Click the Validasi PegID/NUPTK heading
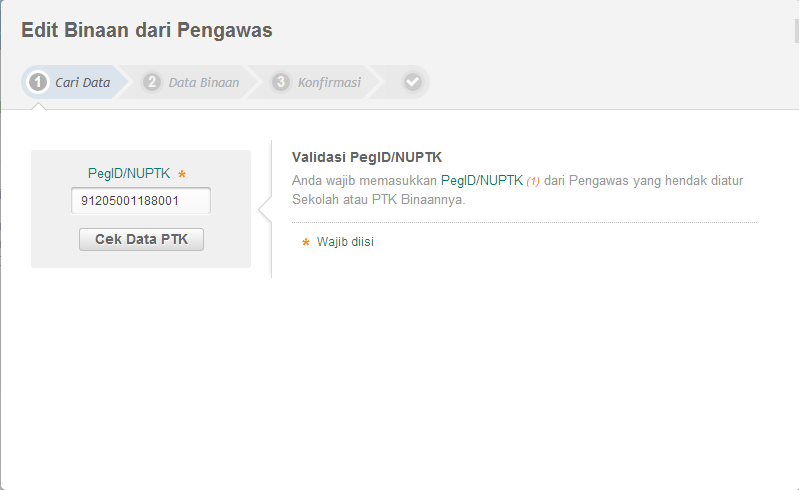Image resolution: width=799 pixels, height=490 pixels. pyautogui.click(x=366, y=157)
